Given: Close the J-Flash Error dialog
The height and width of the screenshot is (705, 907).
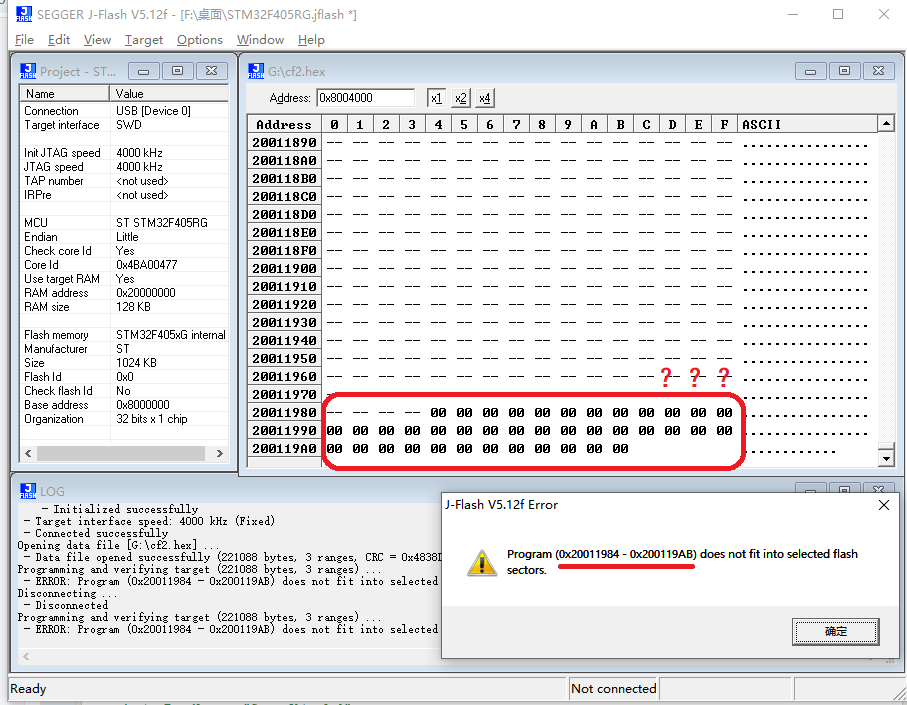Looking at the screenshot, I should tap(883, 505).
